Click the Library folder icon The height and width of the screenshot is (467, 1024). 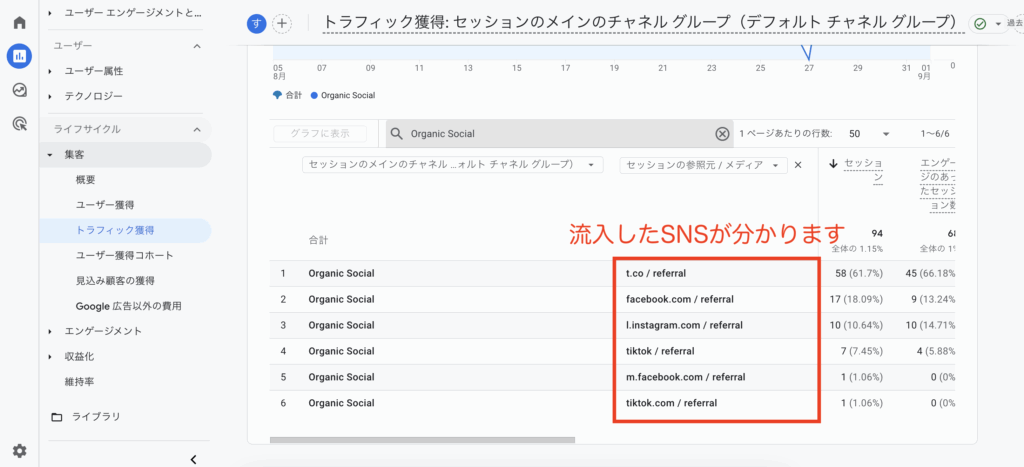pos(57,417)
